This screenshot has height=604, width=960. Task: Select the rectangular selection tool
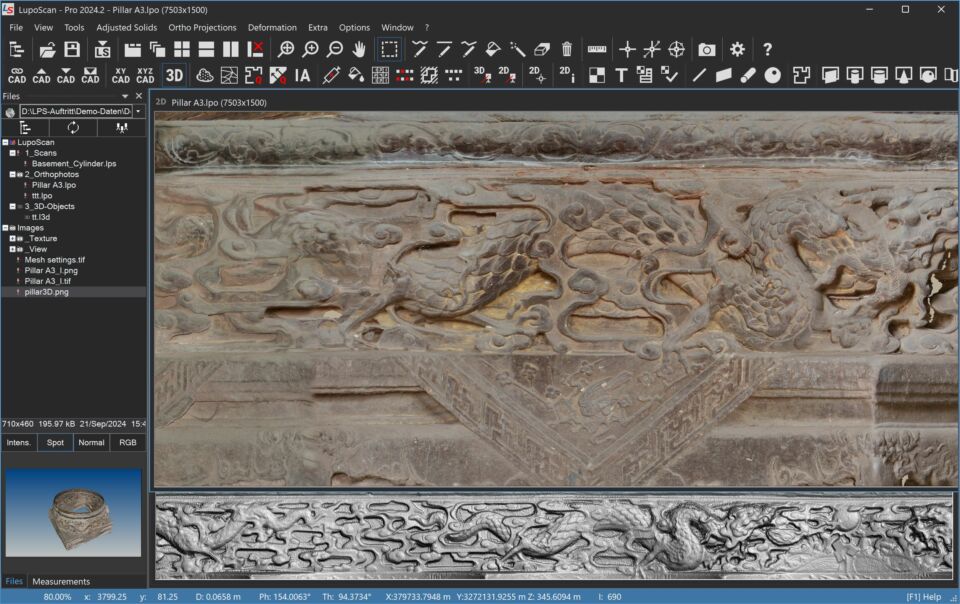[x=389, y=49]
